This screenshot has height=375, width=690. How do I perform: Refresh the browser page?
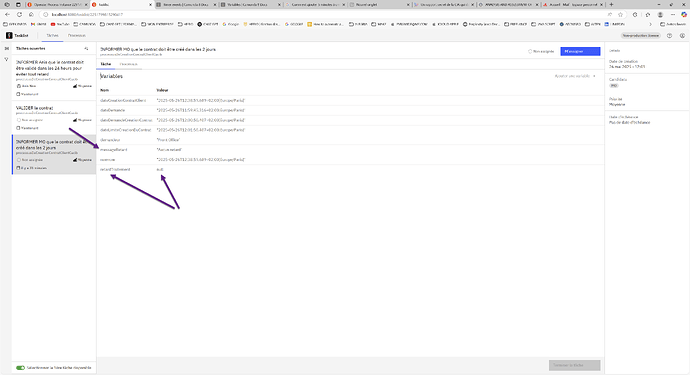(19, 15)
